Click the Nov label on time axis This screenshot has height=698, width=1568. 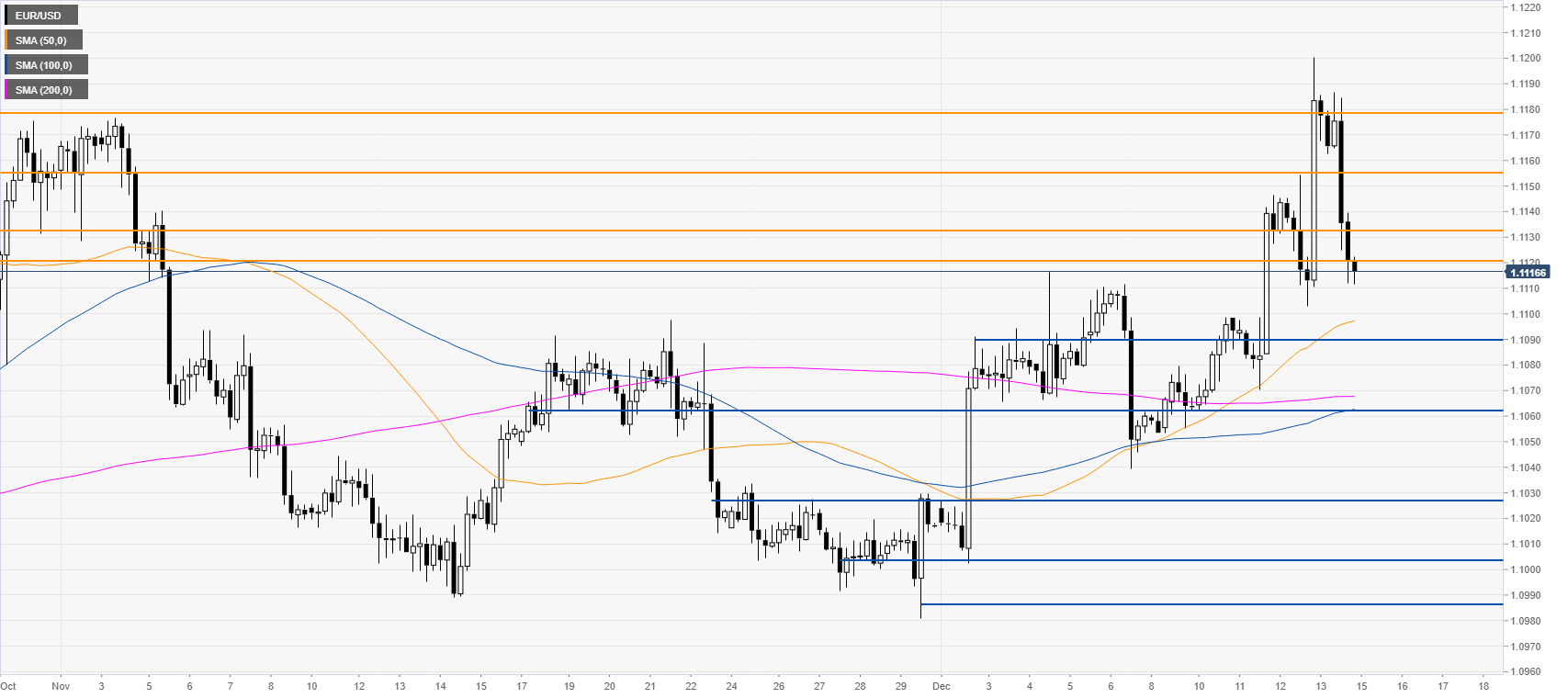click(61, 686)
